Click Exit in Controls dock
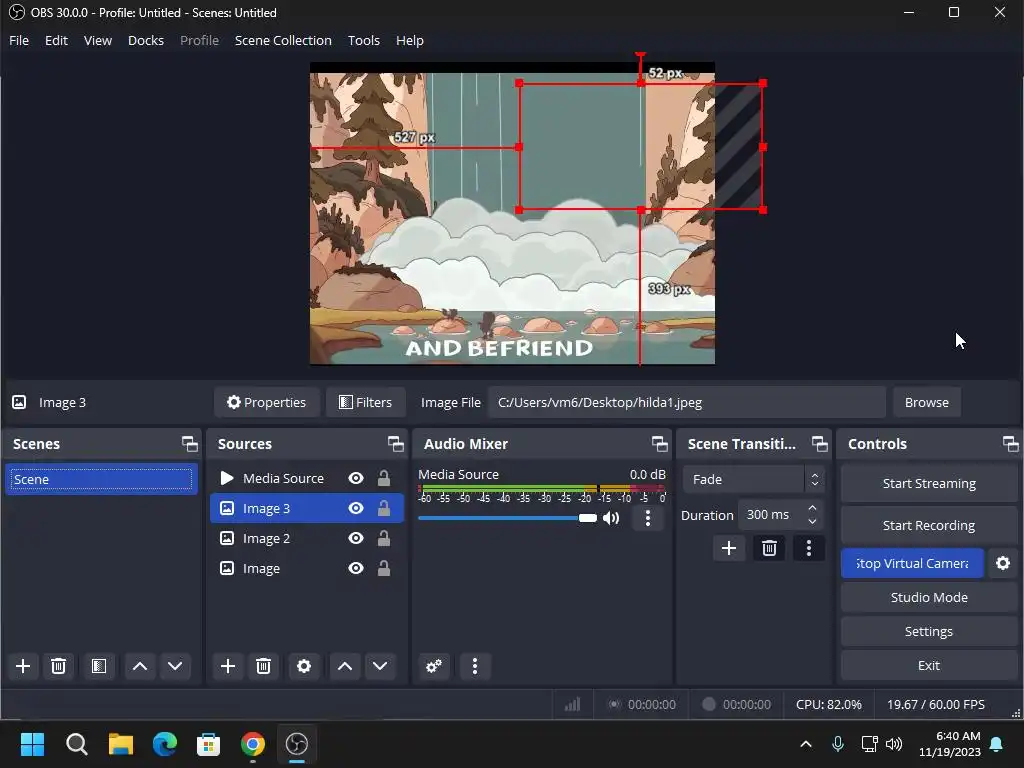The image size is (1024, 768). pyautogui.click(x=929, y=665)
